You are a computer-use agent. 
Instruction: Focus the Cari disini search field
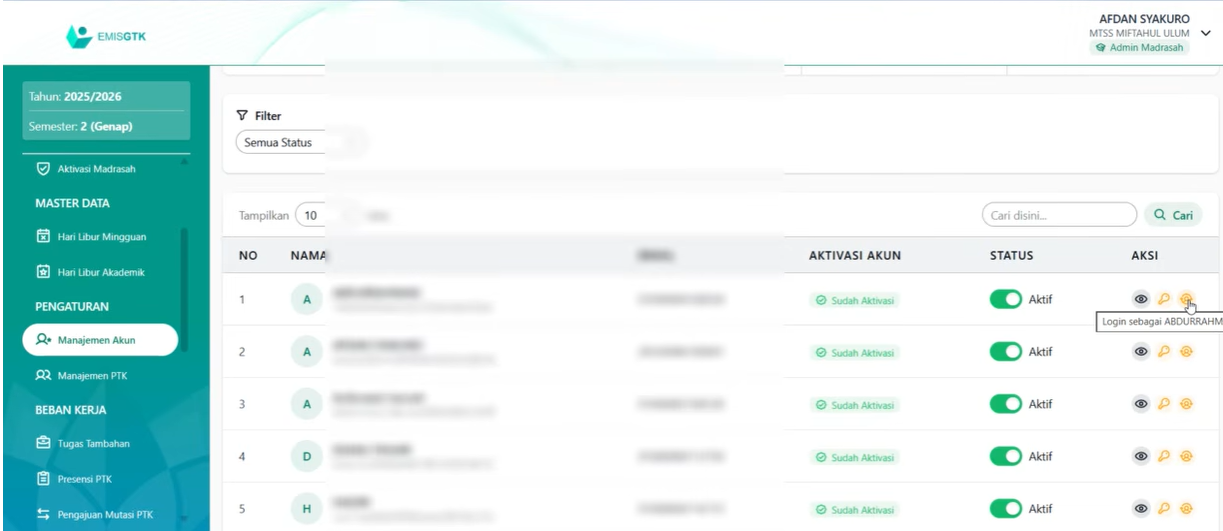pos(1059,215)
